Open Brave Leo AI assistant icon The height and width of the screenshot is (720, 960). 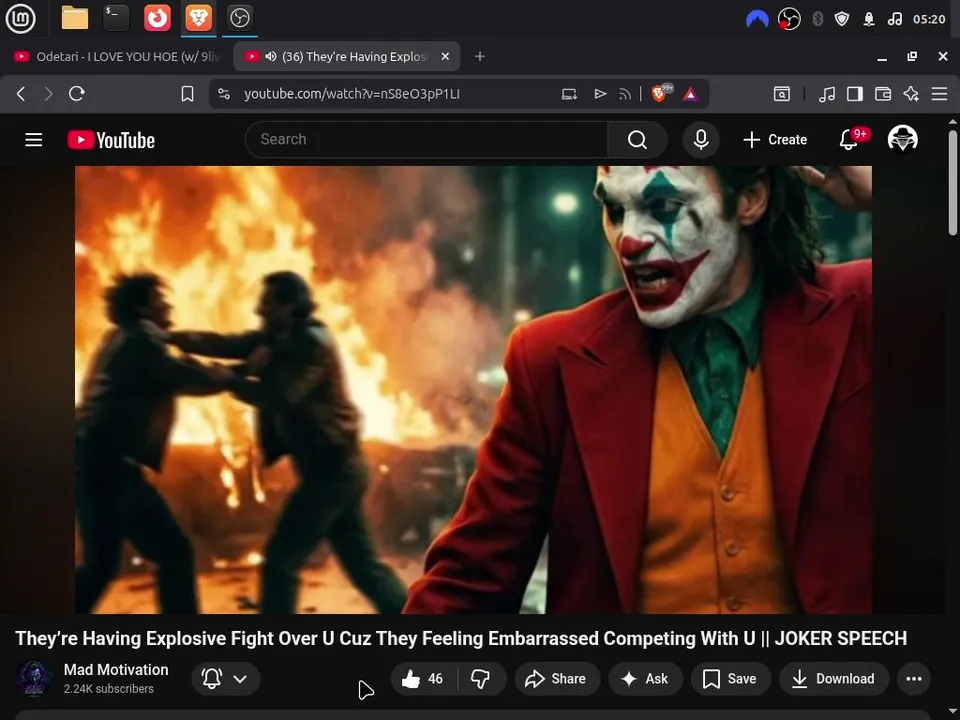pos(911,94)
